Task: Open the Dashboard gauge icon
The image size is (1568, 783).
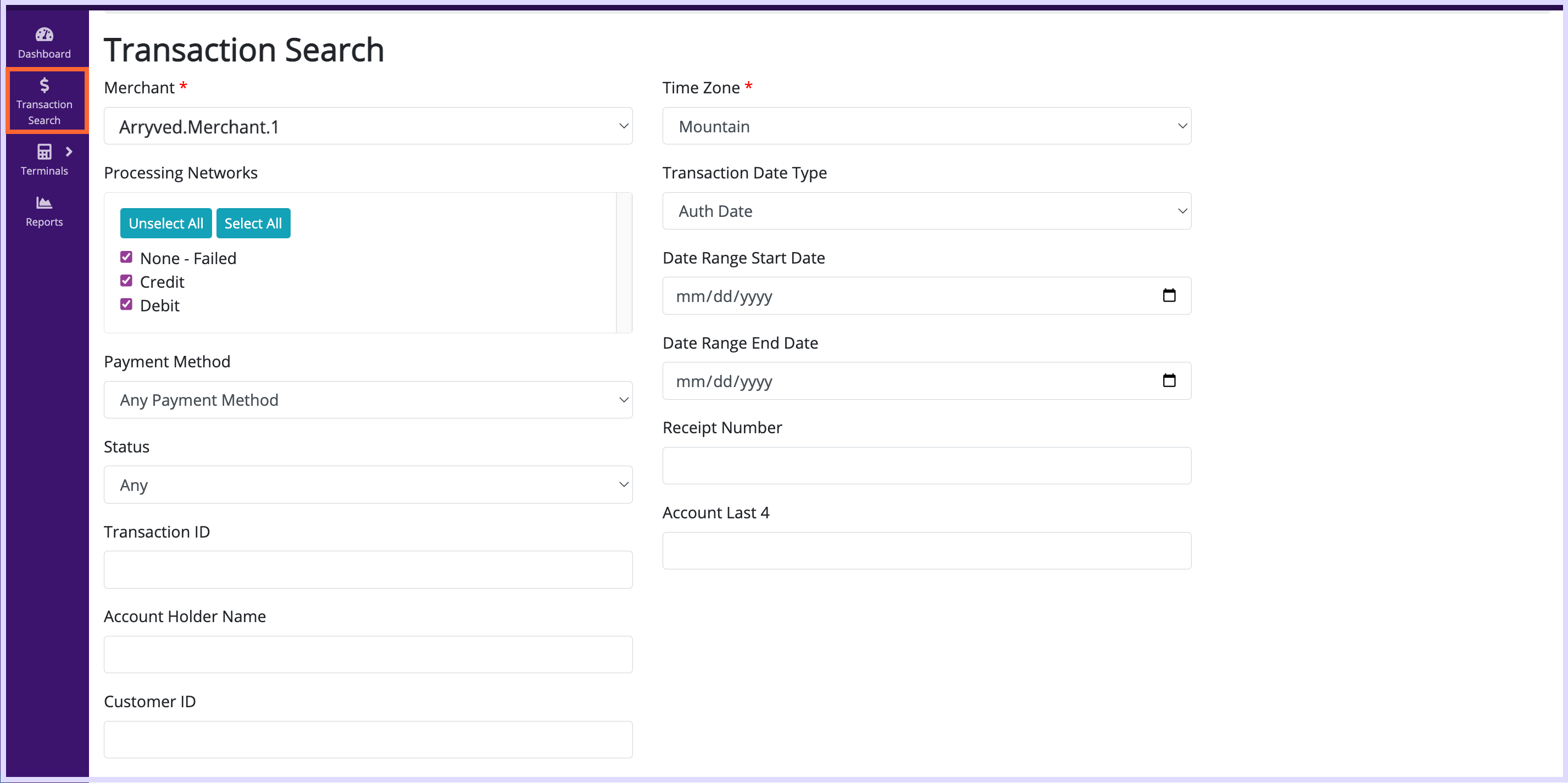Action: click(x=44, y=35)
